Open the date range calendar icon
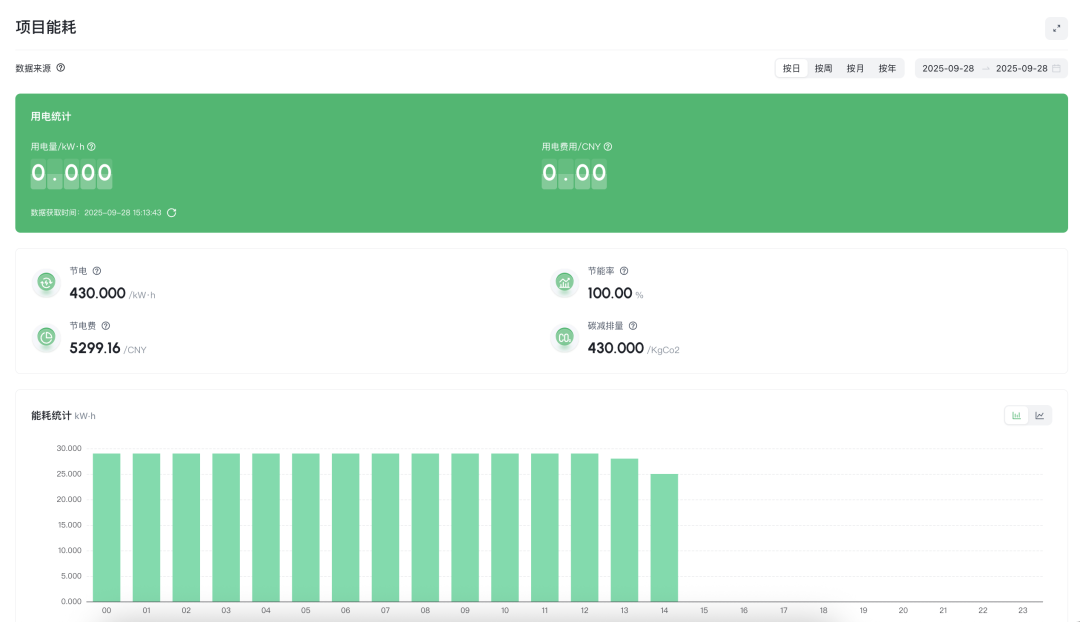 coord(1057,68)
